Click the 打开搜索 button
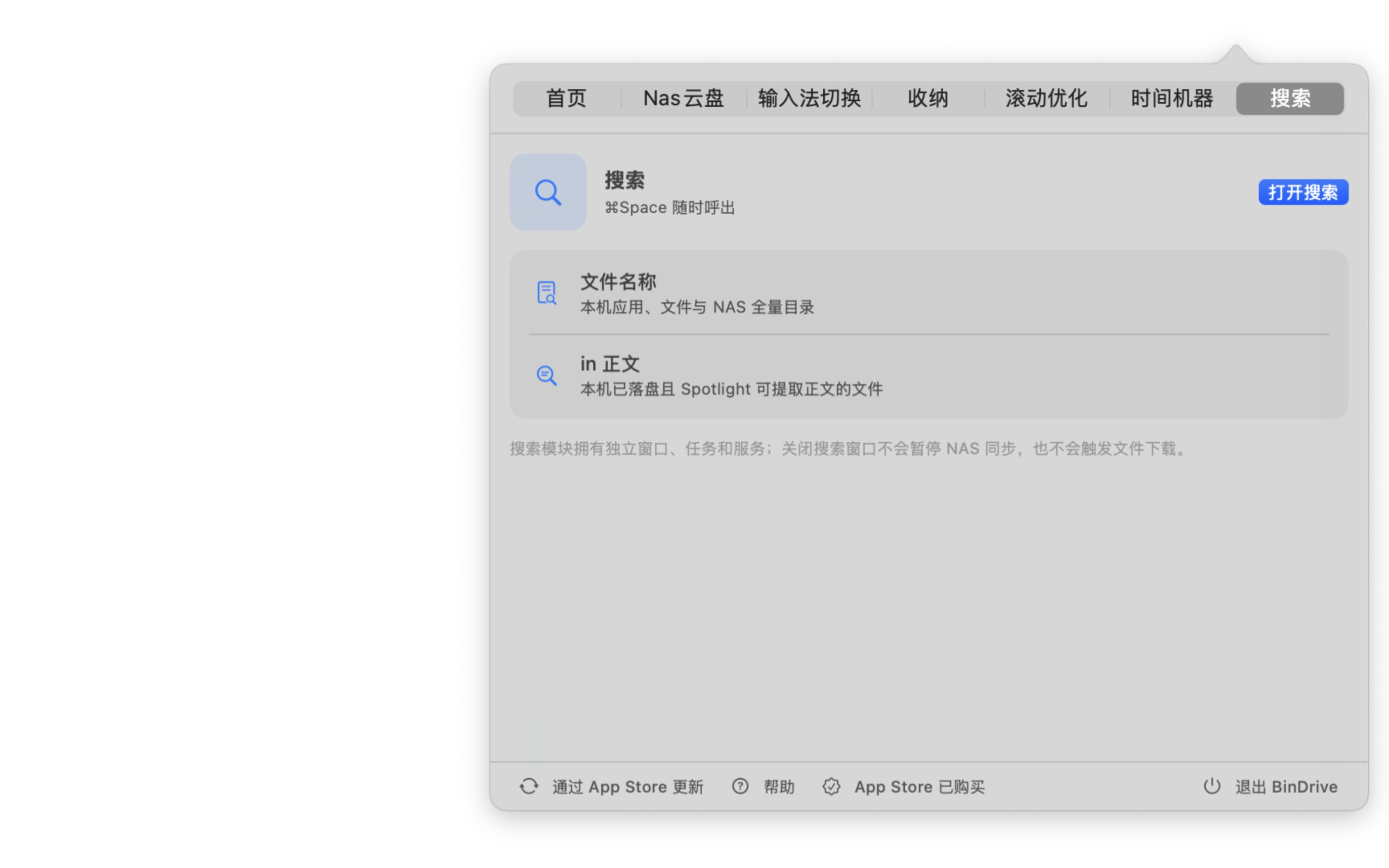1389x868 pixels. tap(1303, 192)
